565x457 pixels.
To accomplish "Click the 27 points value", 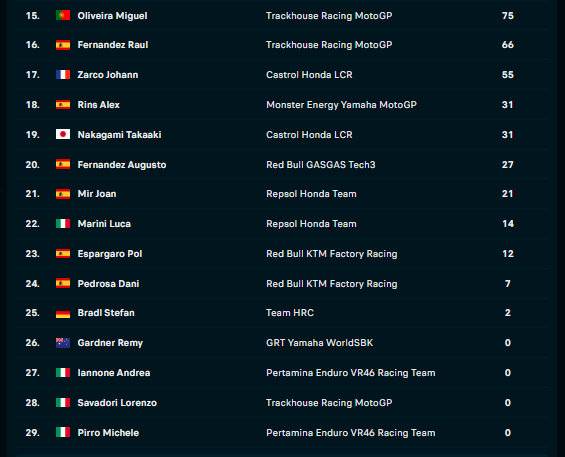I will pos(508,164).
